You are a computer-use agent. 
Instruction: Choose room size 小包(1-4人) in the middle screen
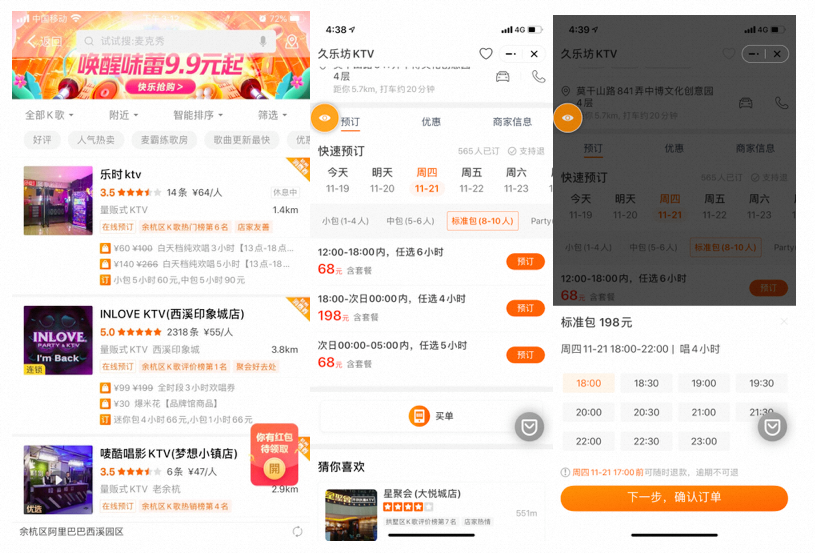point(345,221)
